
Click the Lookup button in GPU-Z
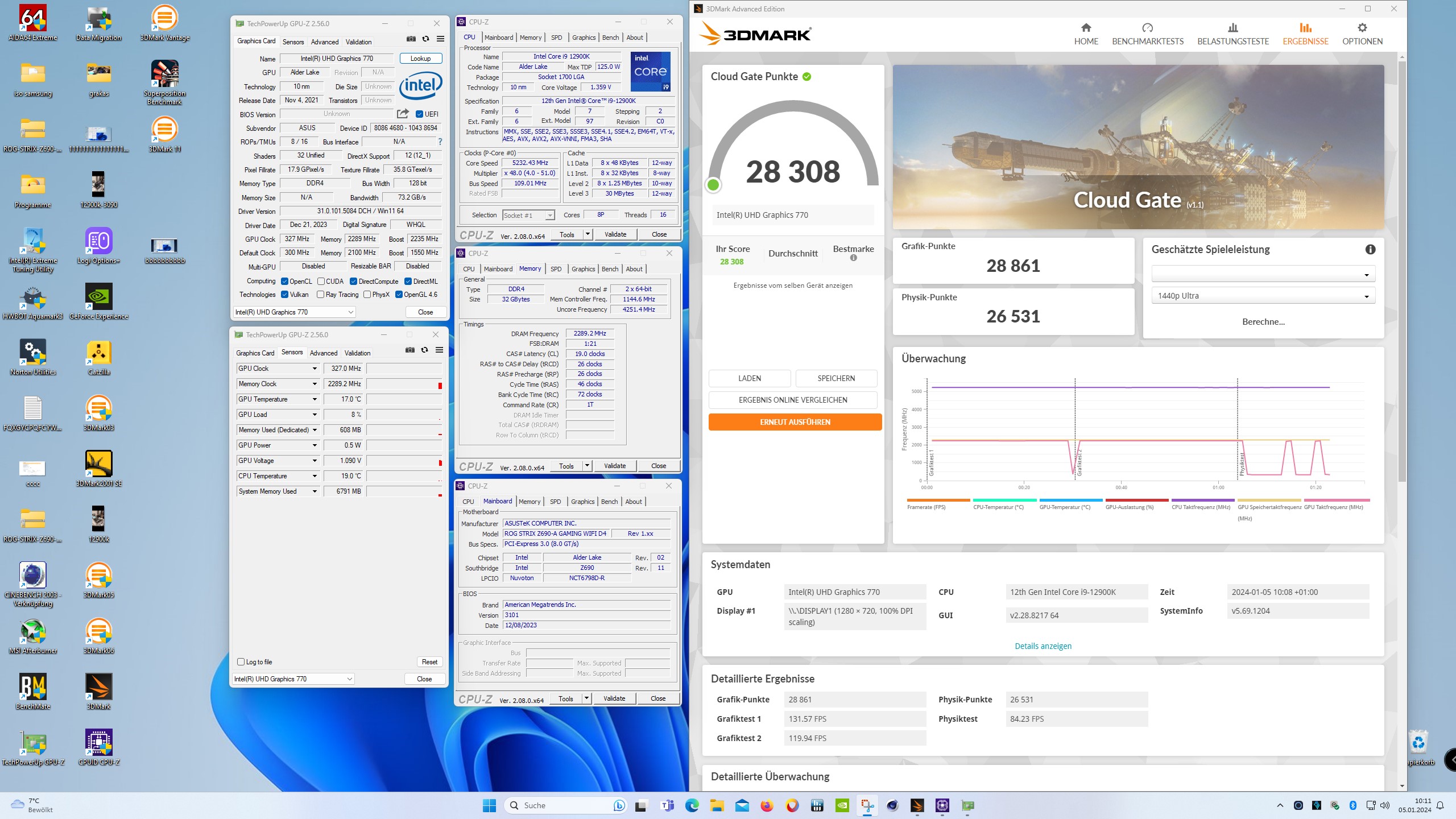click(421, 58)
